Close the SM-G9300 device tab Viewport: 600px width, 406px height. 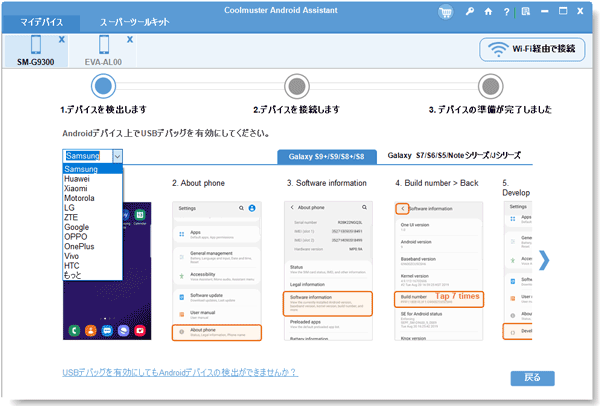(62, 39)
